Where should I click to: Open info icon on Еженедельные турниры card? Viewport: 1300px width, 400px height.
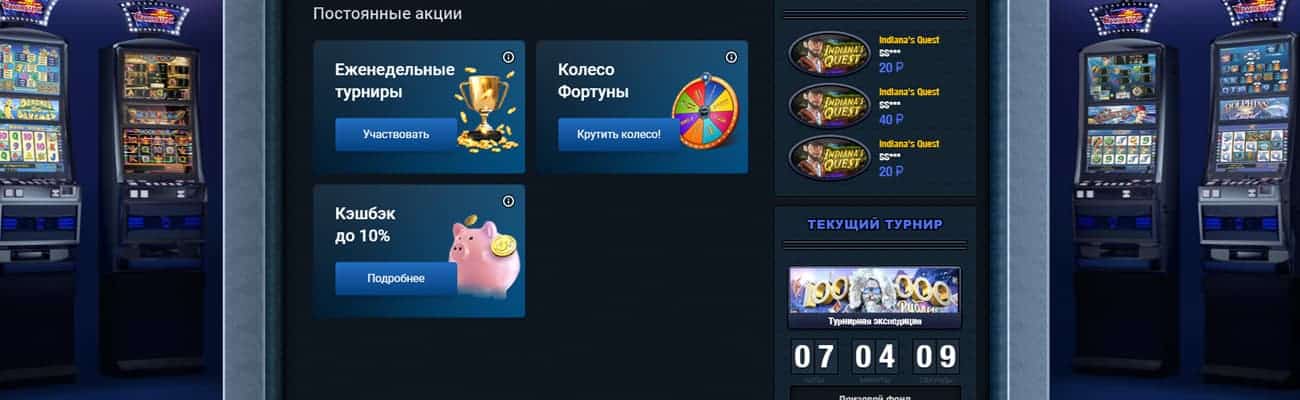coord(508,57)
